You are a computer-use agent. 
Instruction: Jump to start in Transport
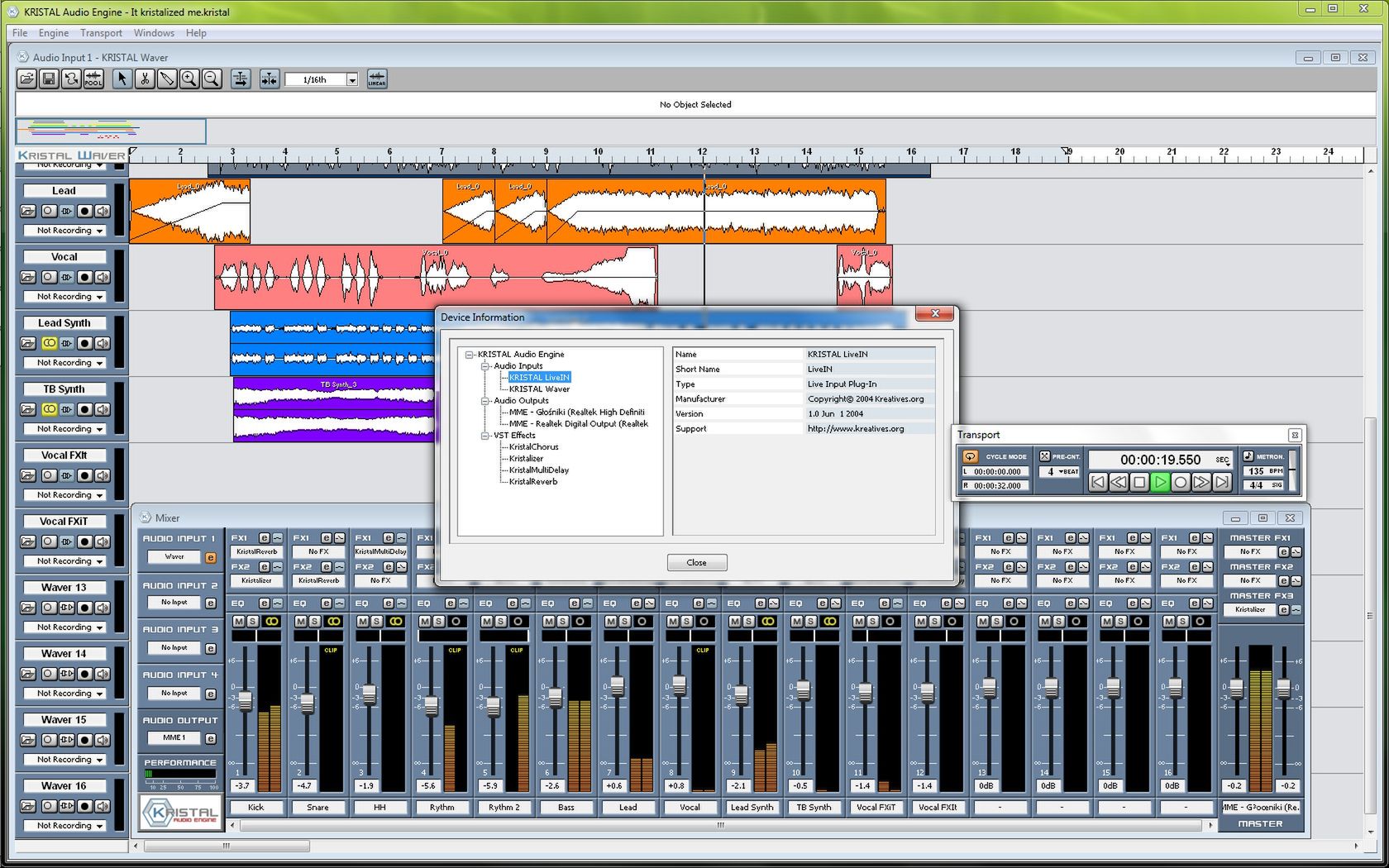pos(1098,482)
